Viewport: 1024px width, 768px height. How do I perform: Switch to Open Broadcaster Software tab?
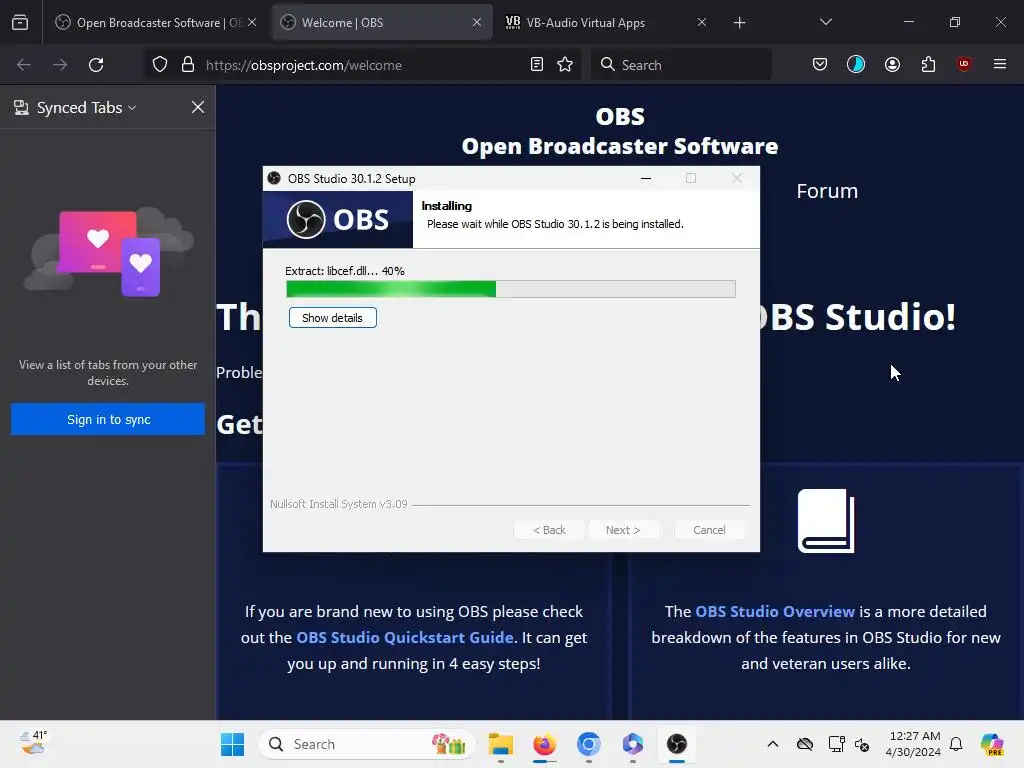coord(155,22)
